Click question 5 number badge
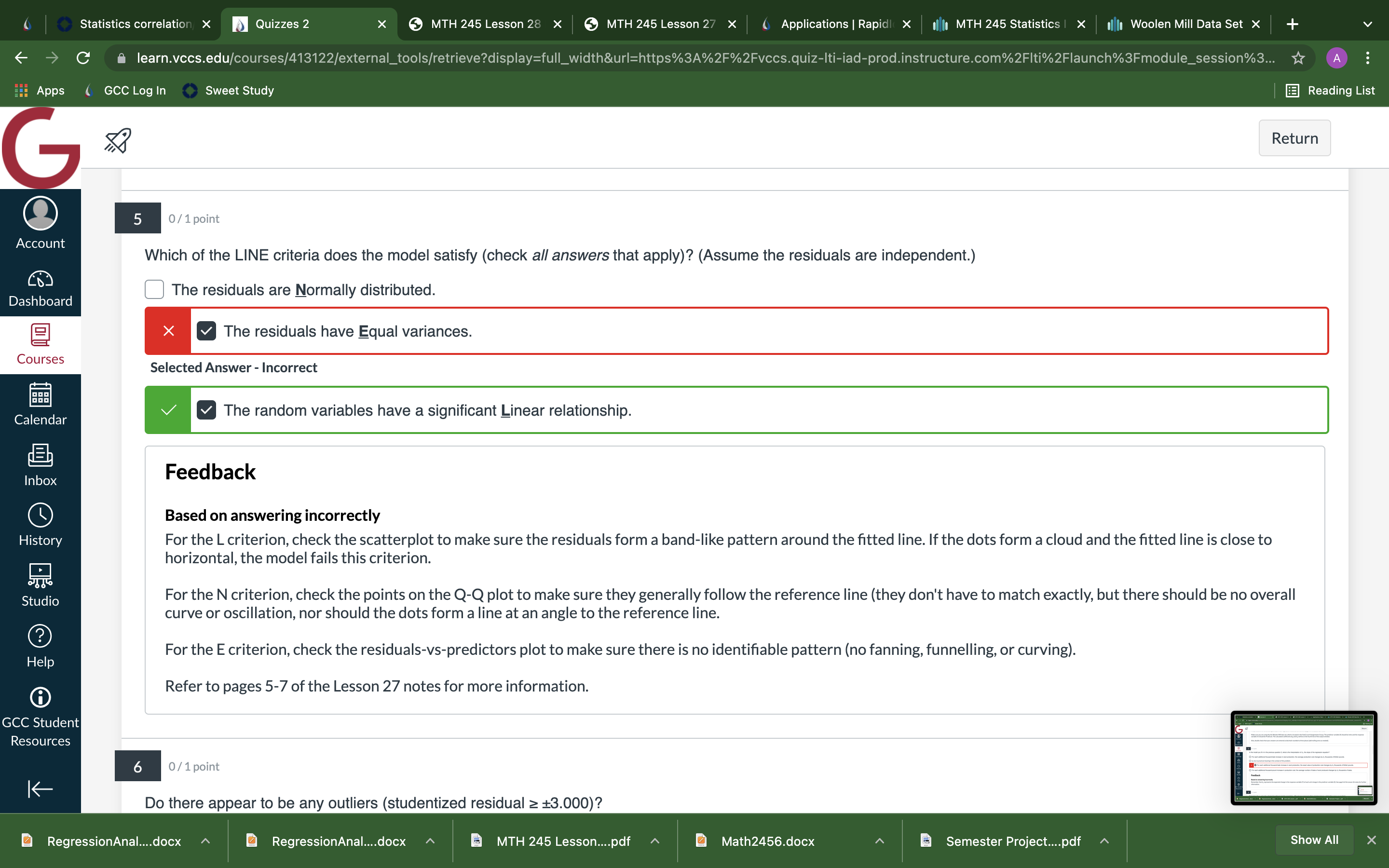 click(x=138, y=218)
